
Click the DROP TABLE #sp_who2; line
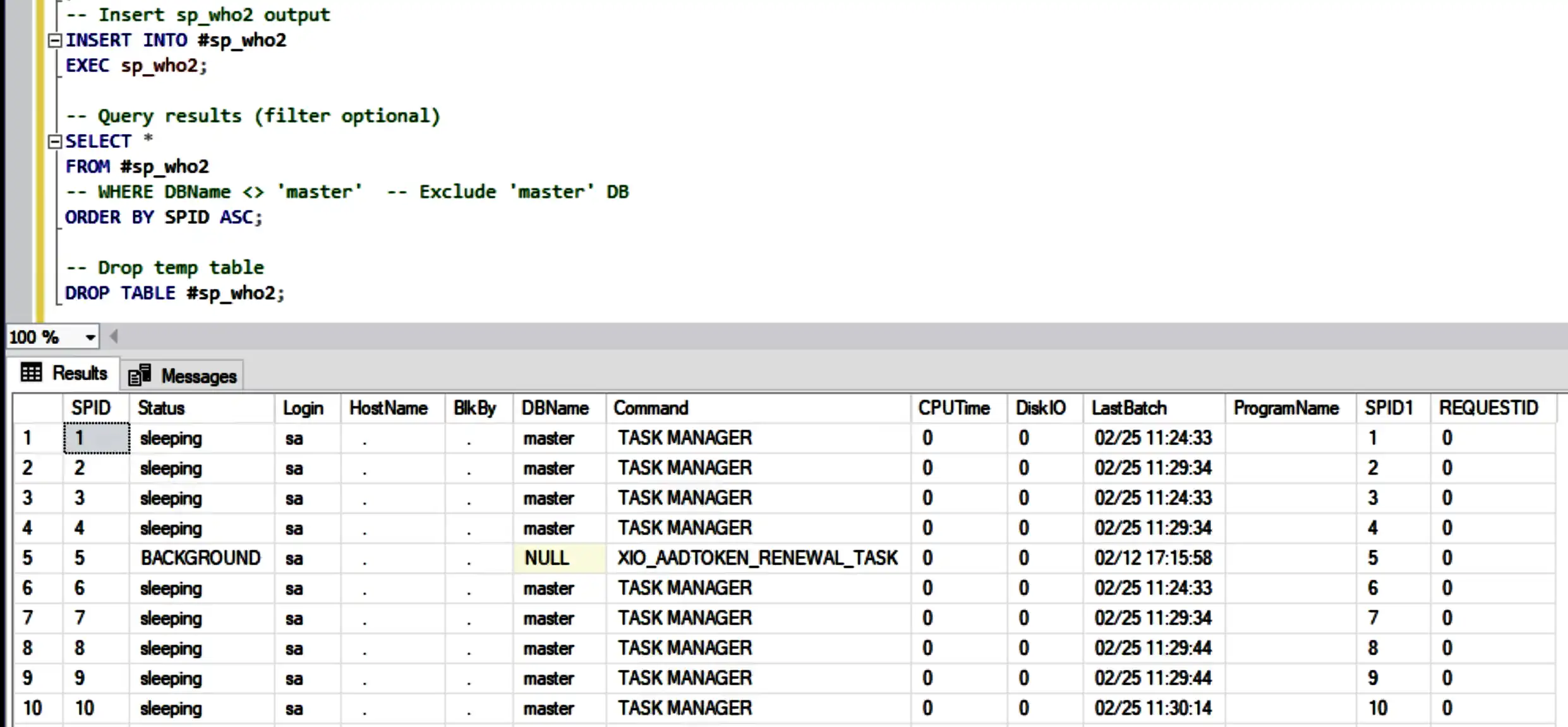click(175, 293)
